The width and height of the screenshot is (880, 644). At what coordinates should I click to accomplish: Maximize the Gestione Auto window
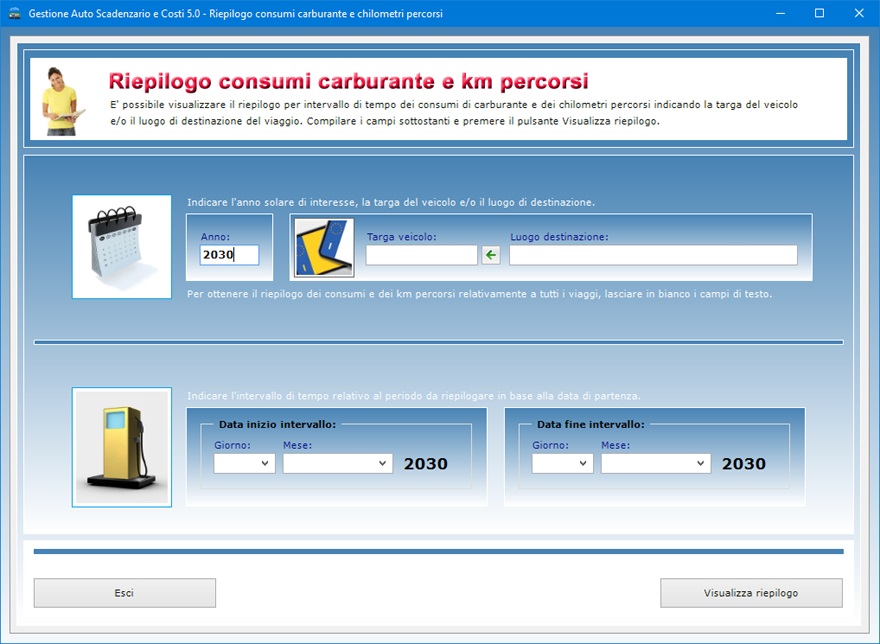[819, 13]
